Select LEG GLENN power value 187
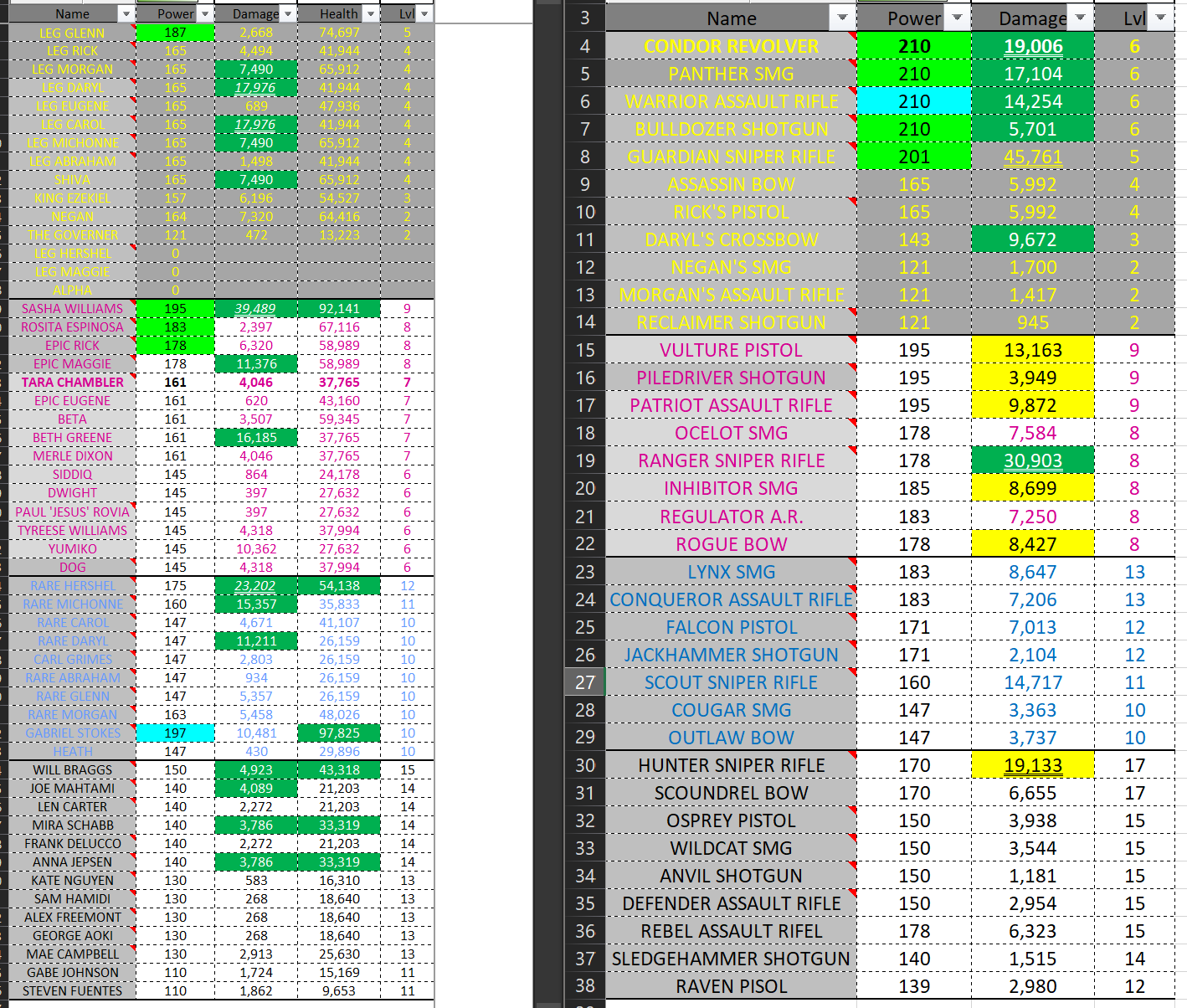This screenshot has height=1008, width=1187. pos(175,33)
